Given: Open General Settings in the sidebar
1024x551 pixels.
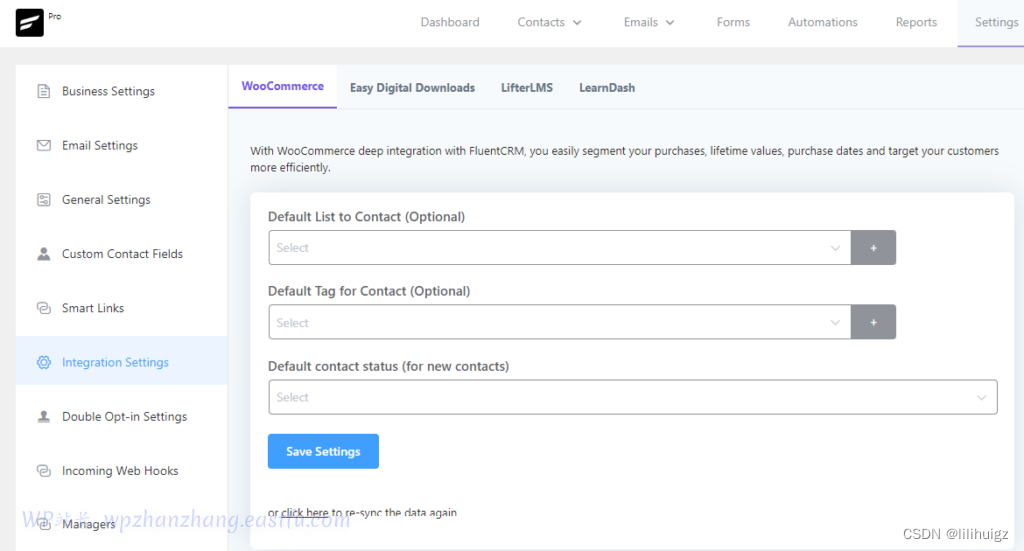Looking at the screenshot, I should click(121, 200).
